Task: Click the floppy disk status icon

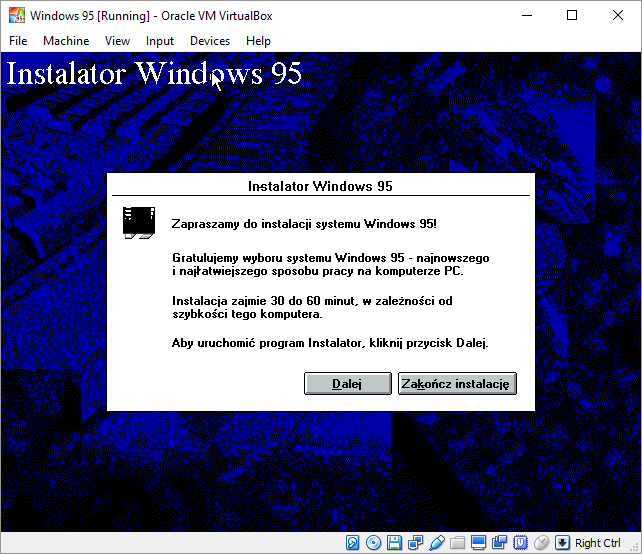Action: 394,543
